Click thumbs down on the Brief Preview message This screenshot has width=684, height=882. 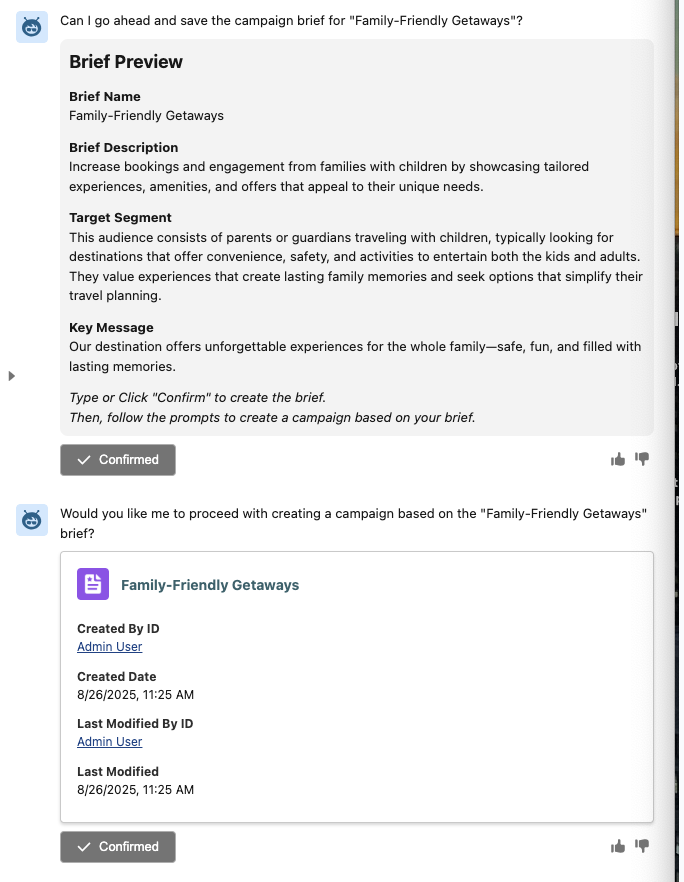[642, 459]
